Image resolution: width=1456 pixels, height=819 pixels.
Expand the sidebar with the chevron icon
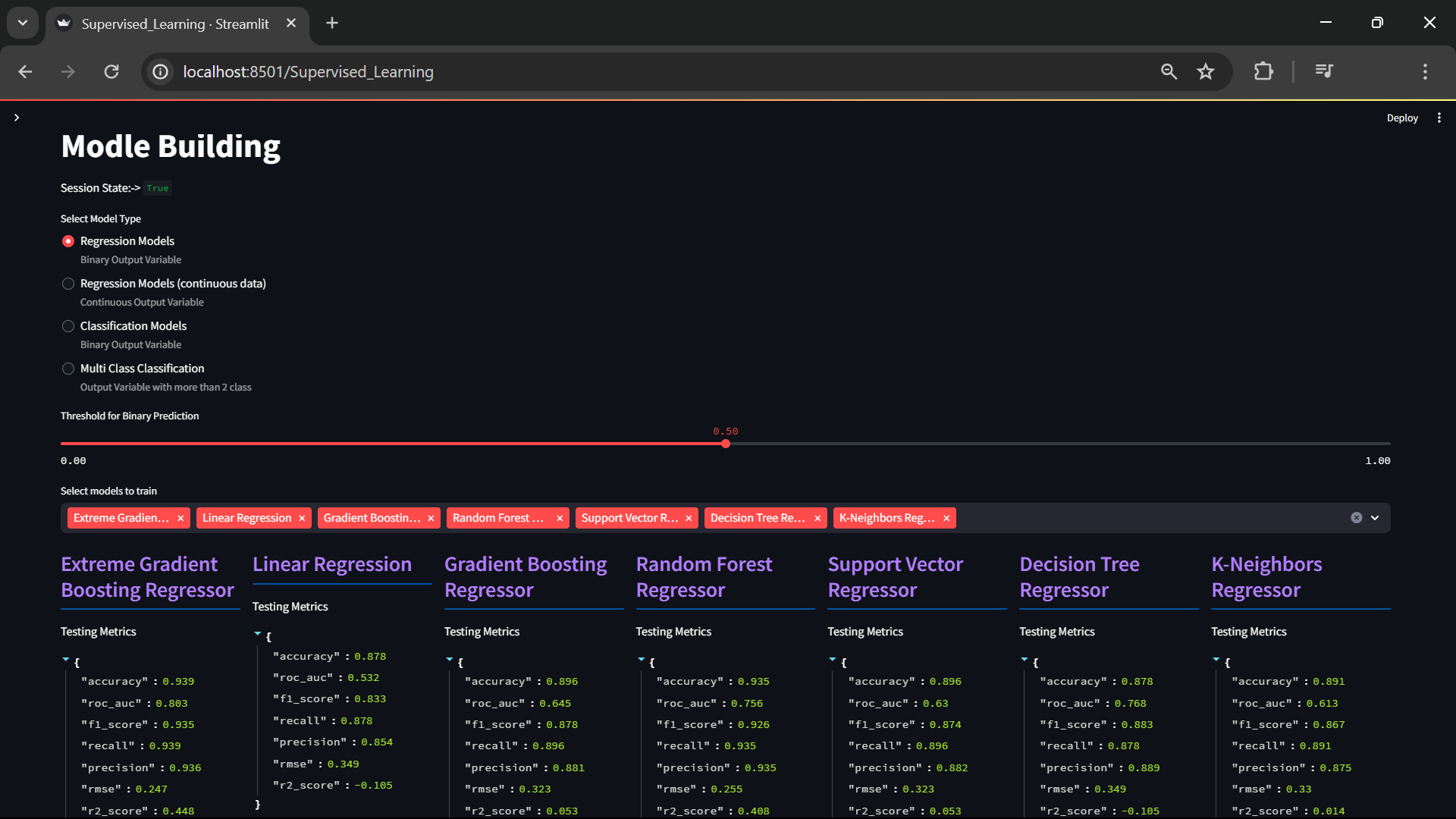pos(16,118)
